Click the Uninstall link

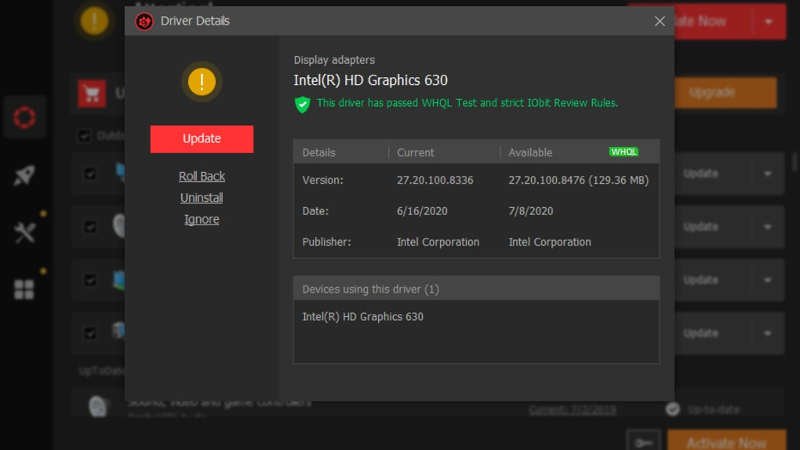(202, 197)
